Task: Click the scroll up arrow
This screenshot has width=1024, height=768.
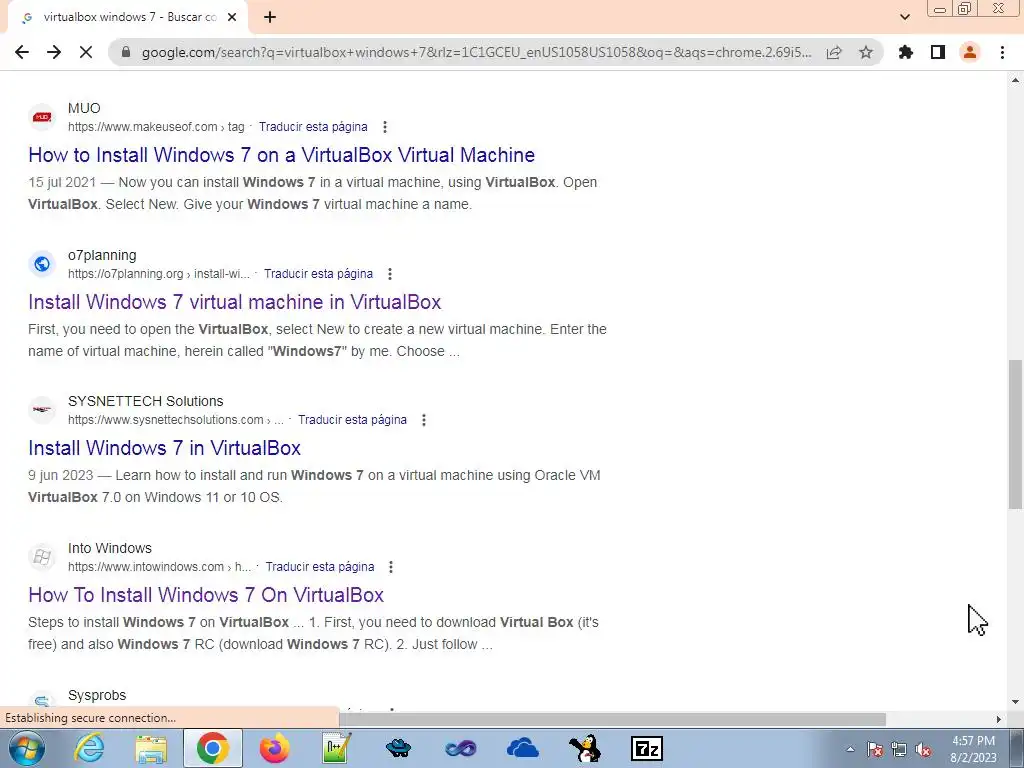Action: tap(1015, 80)
